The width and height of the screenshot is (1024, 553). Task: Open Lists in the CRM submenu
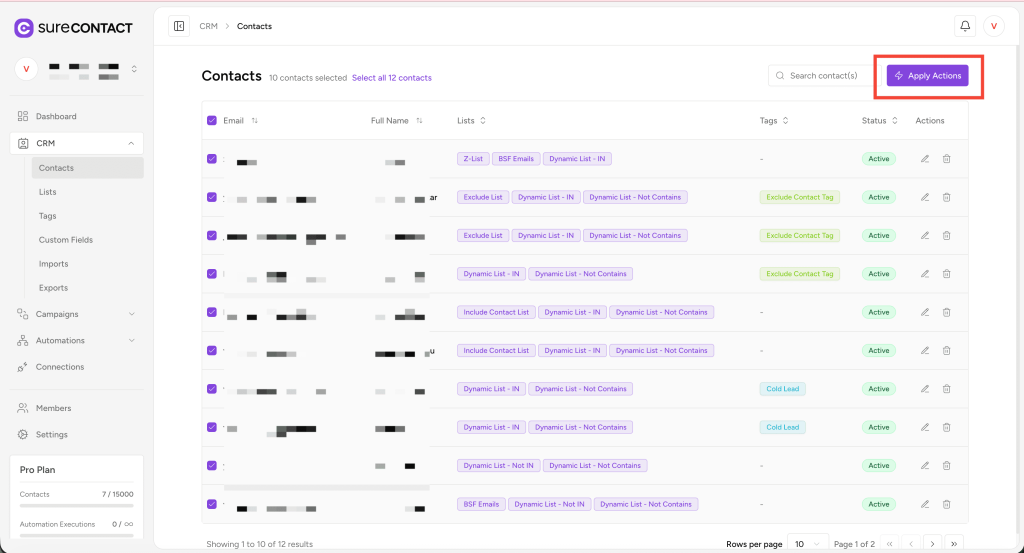point(48,192)
